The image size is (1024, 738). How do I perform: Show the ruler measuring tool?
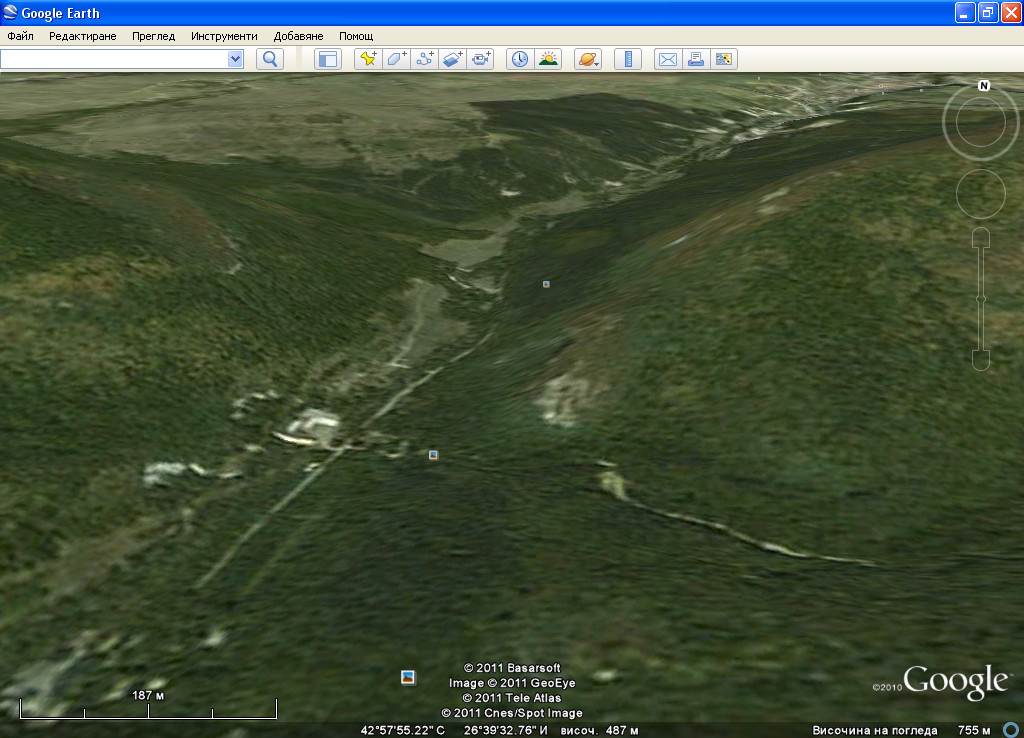point(628,59)
